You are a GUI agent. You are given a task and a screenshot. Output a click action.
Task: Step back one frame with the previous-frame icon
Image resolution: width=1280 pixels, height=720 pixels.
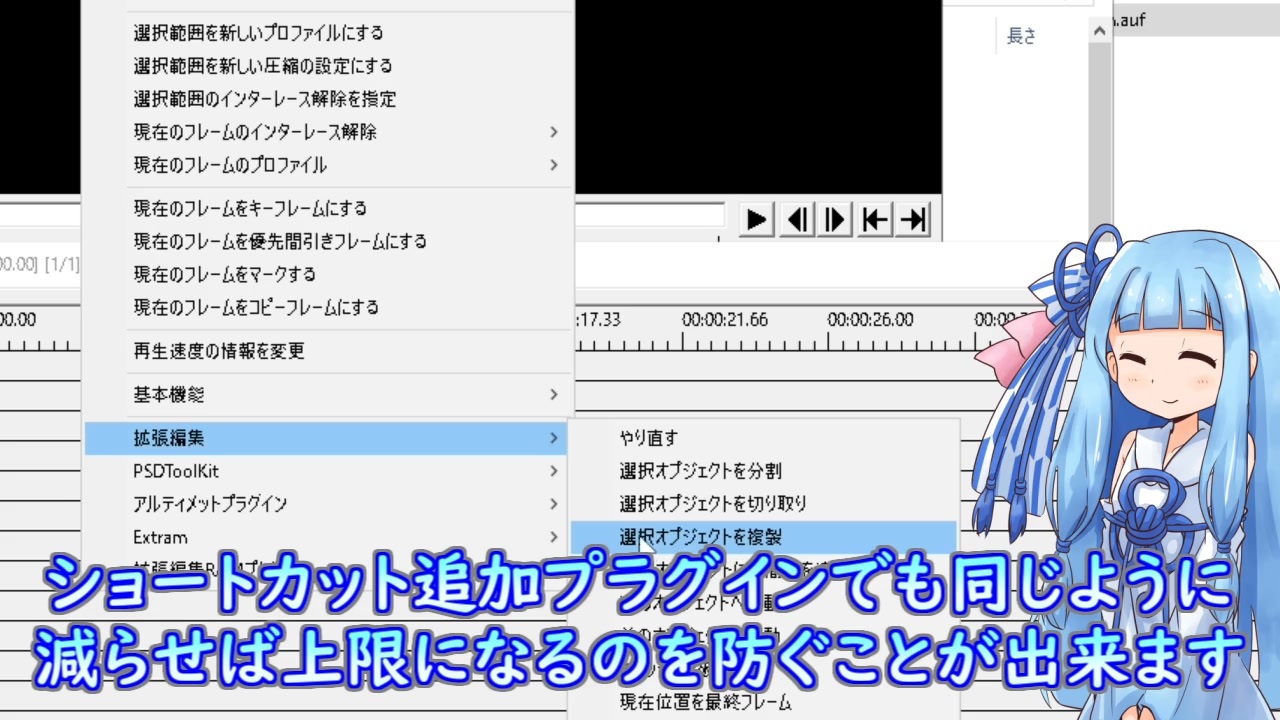pyautogui.click(x=797, y=219)
